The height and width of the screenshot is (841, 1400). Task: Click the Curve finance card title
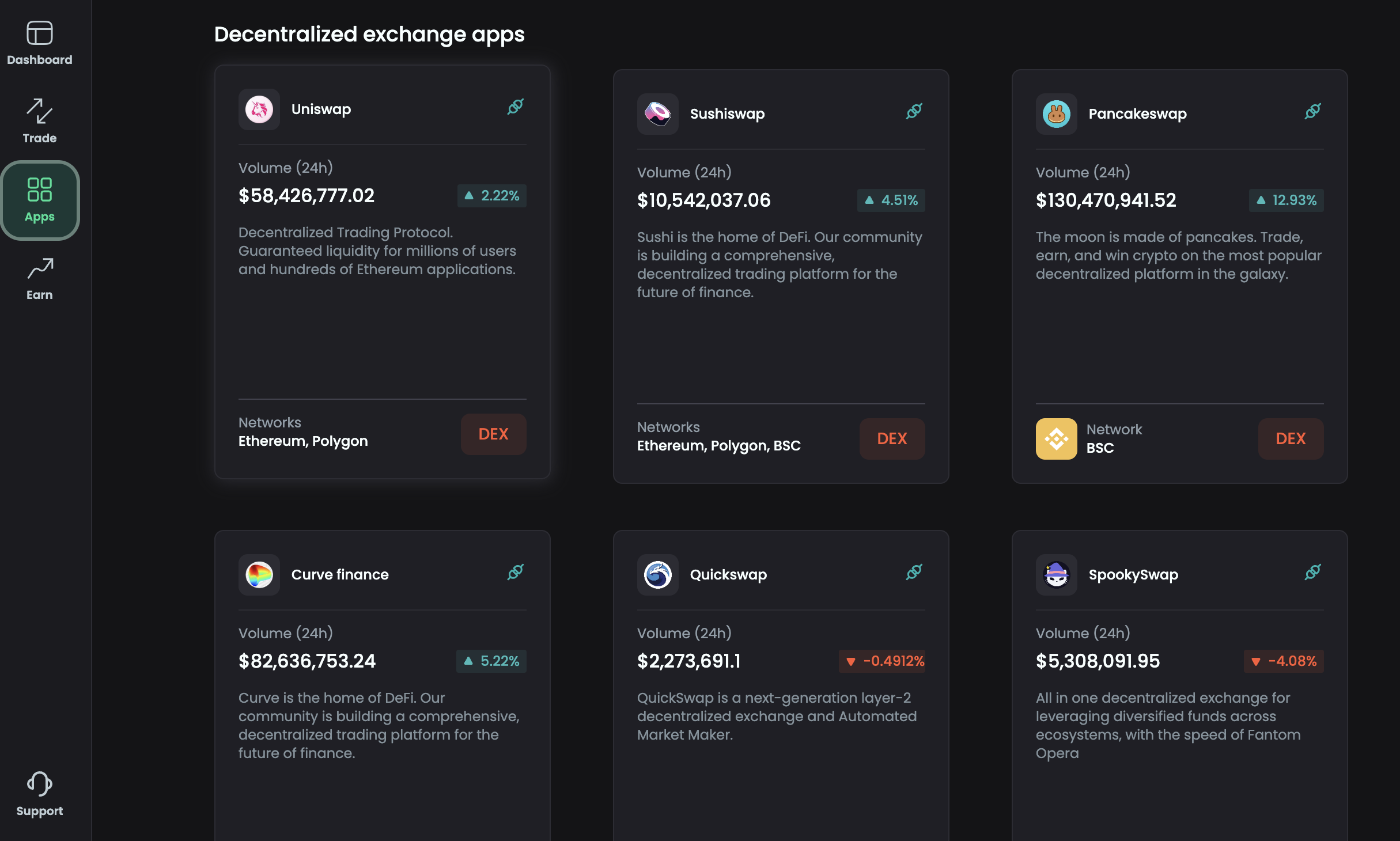340,574
